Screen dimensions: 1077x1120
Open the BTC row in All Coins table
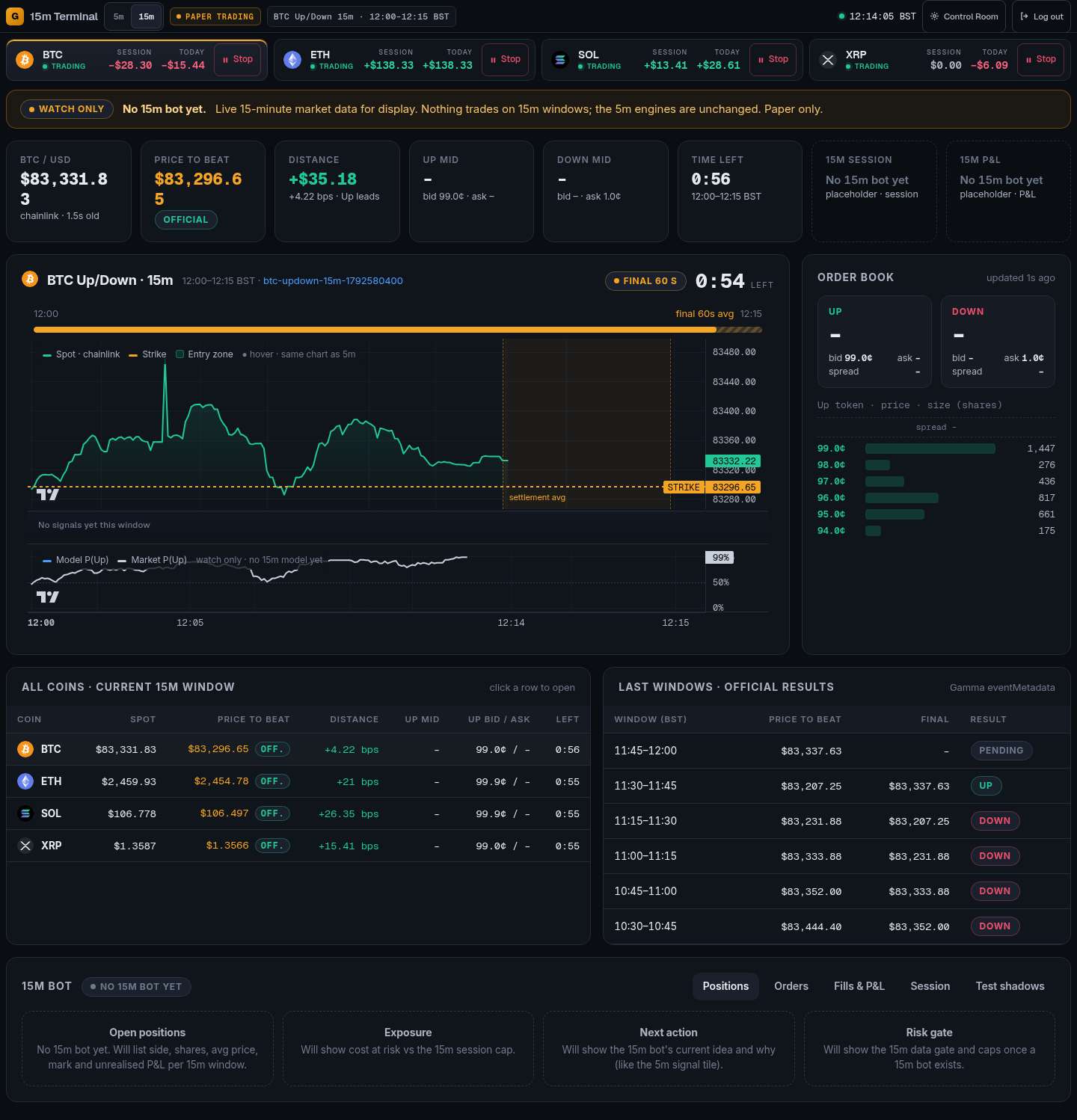pos(298,749)
